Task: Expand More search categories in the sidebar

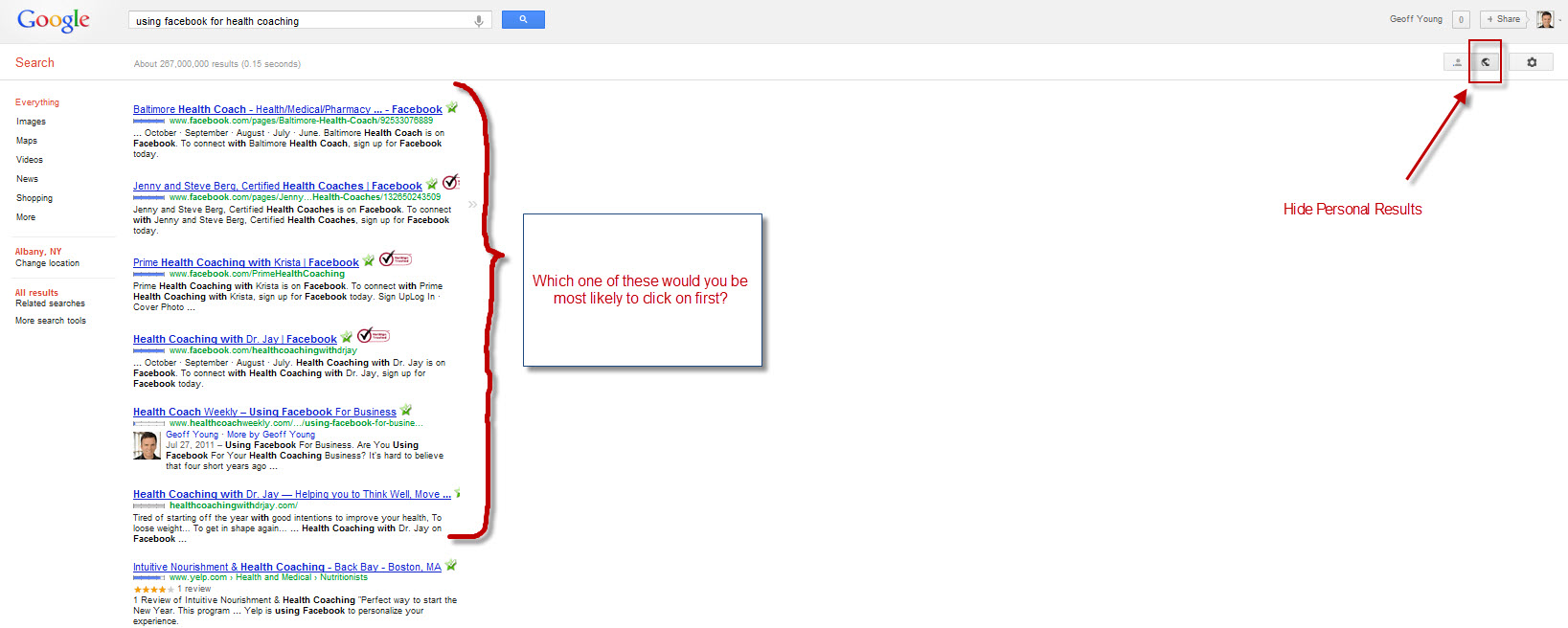Action: [26, 217]
